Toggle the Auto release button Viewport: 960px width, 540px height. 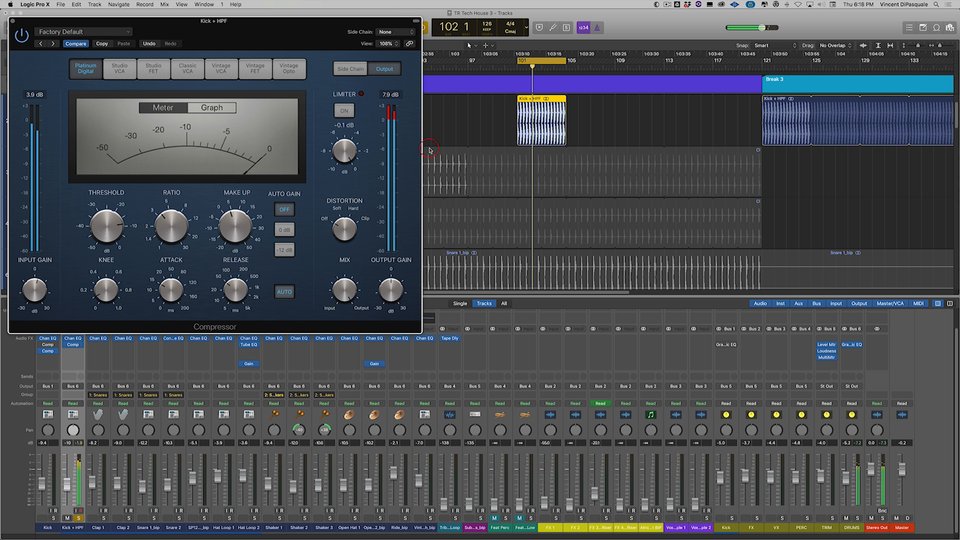(284, 292)
